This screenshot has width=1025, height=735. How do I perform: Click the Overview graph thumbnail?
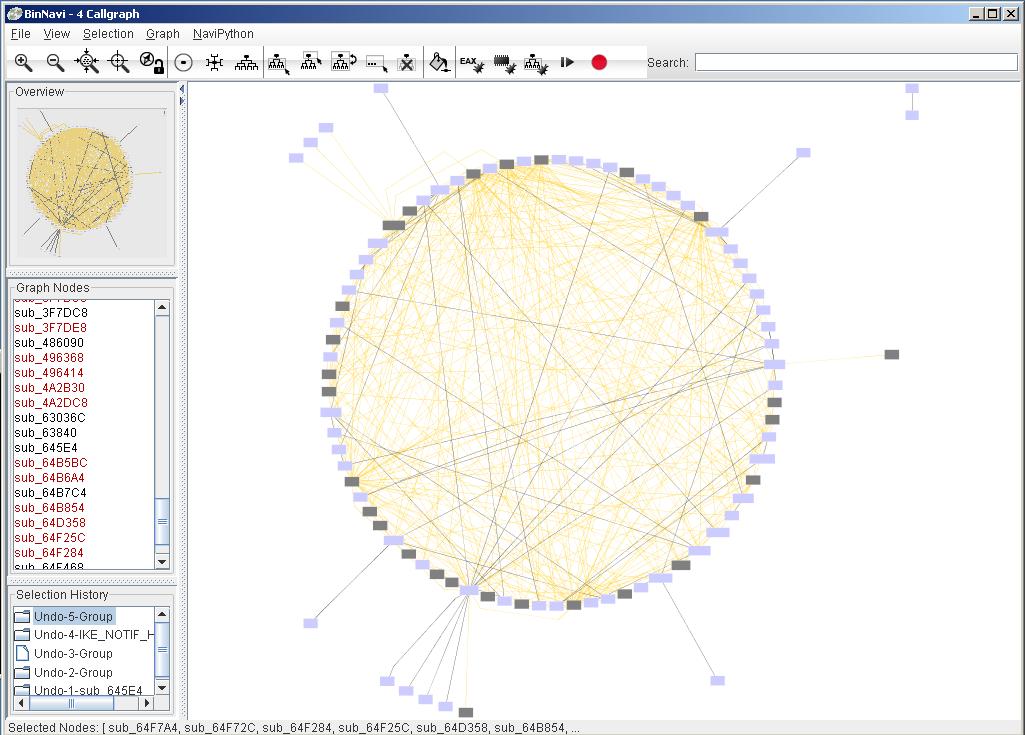91,182
